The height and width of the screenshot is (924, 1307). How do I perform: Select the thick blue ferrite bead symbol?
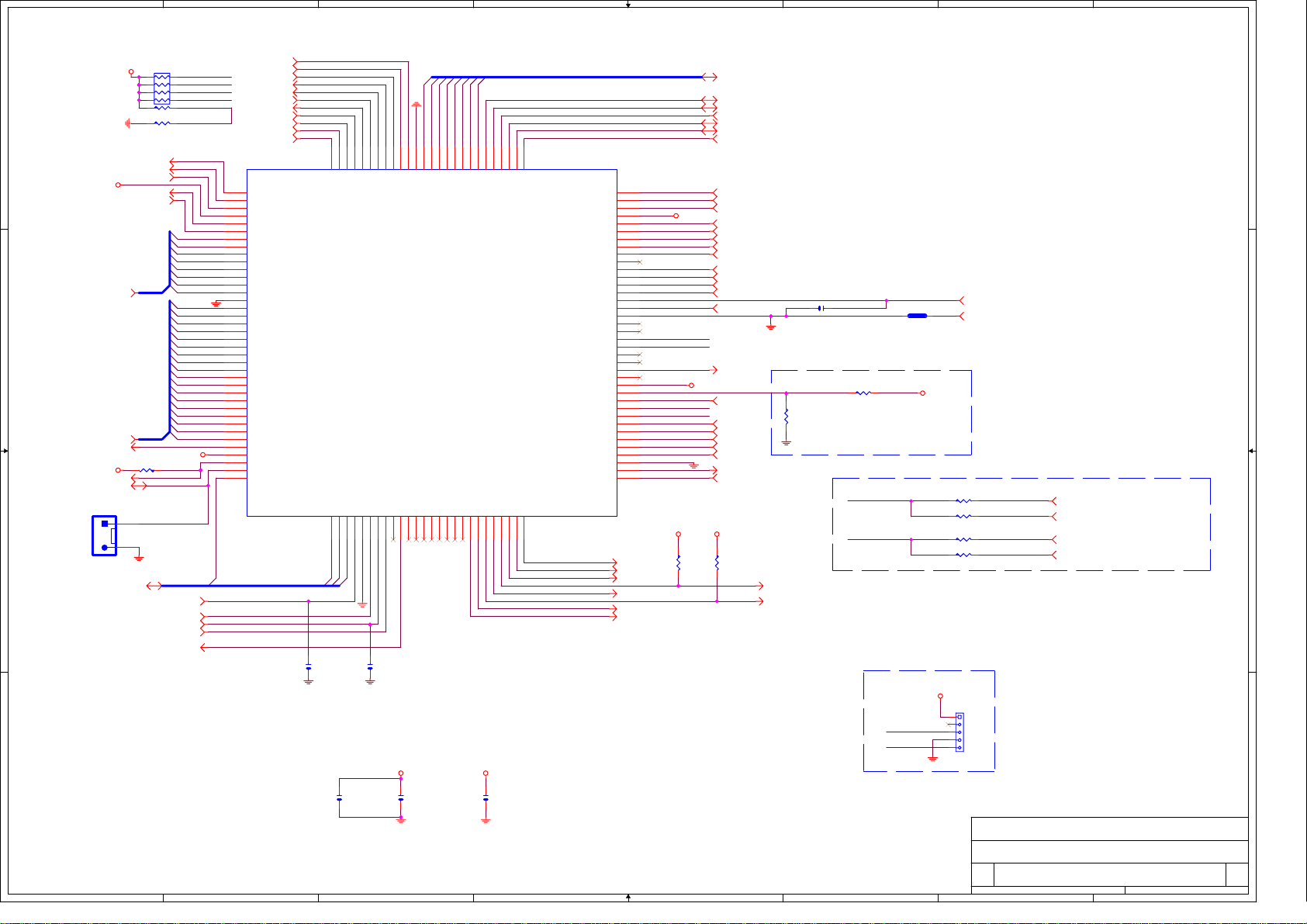pyautogui.click(x=918, y=316)
